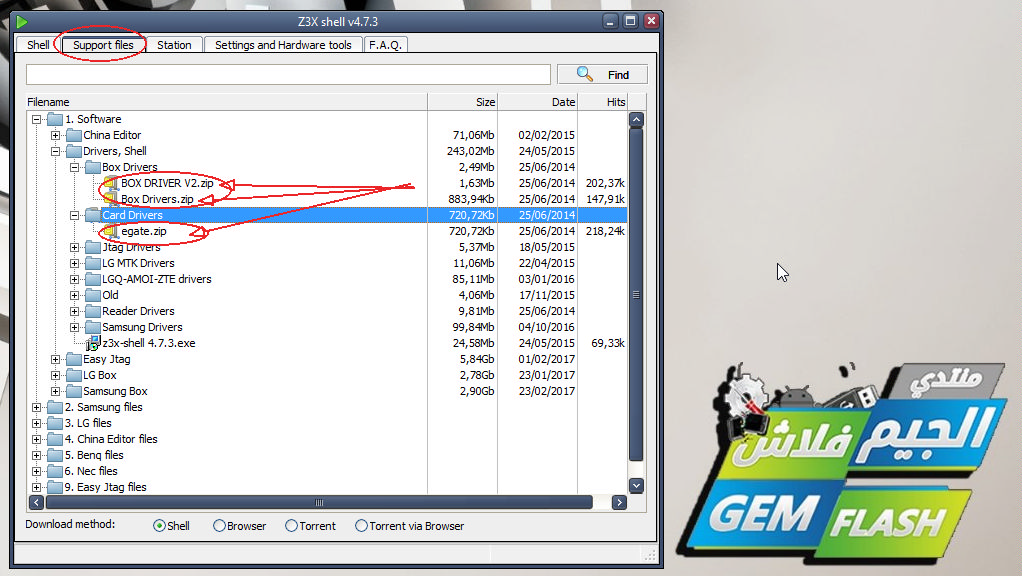Open the F.A.Q. tab
This screenshot has height=576, width=1022.
click(385, 45)
